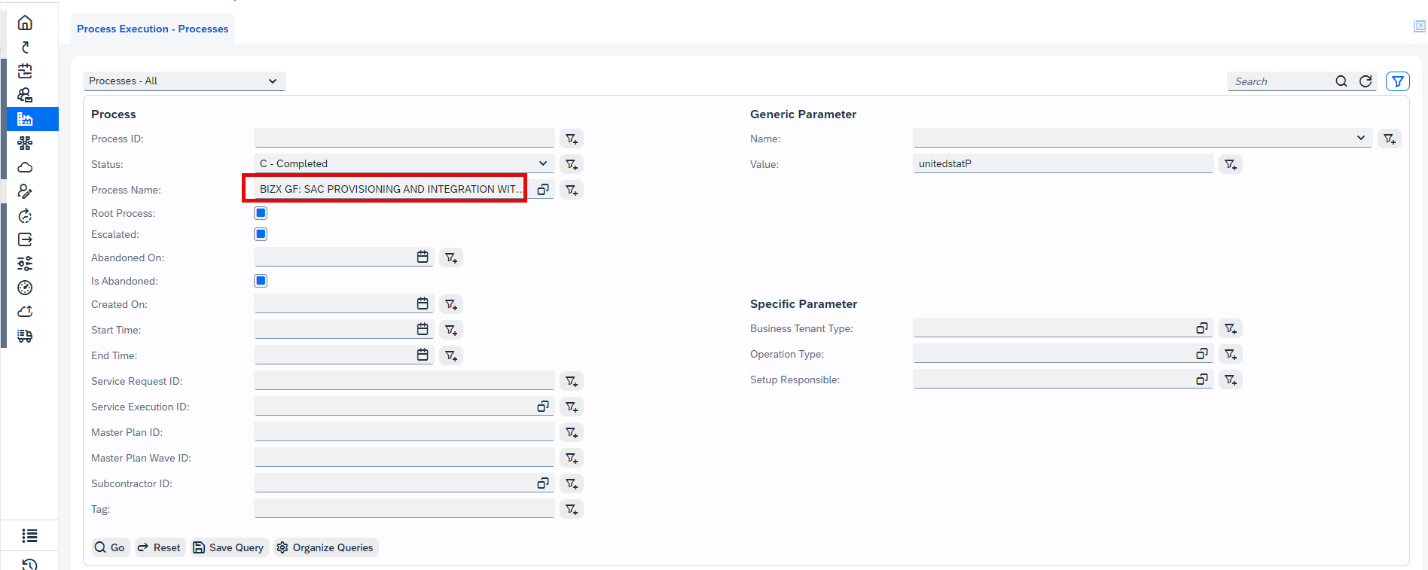This screenshot has width=1428, height=570.
Task: Expand the Status C - Completed dropdown
Action: [404, 163]
